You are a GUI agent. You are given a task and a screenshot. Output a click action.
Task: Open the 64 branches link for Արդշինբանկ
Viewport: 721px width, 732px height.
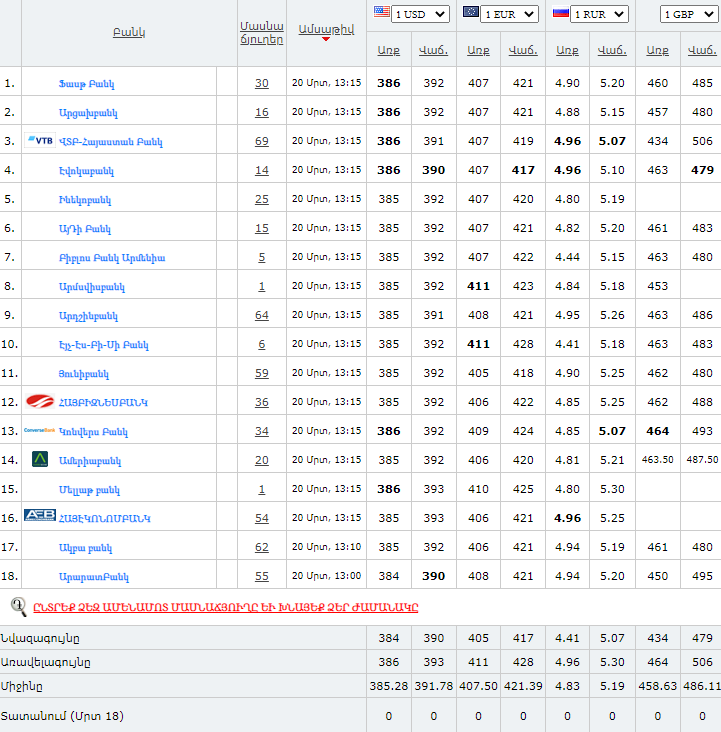click(x=262, y=315)
